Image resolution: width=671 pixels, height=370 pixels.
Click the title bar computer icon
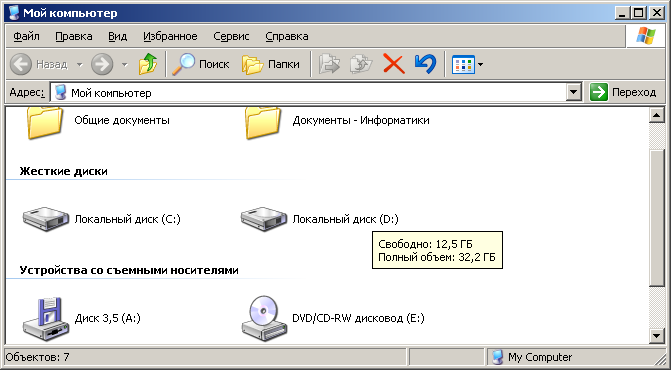click(14, 13)
